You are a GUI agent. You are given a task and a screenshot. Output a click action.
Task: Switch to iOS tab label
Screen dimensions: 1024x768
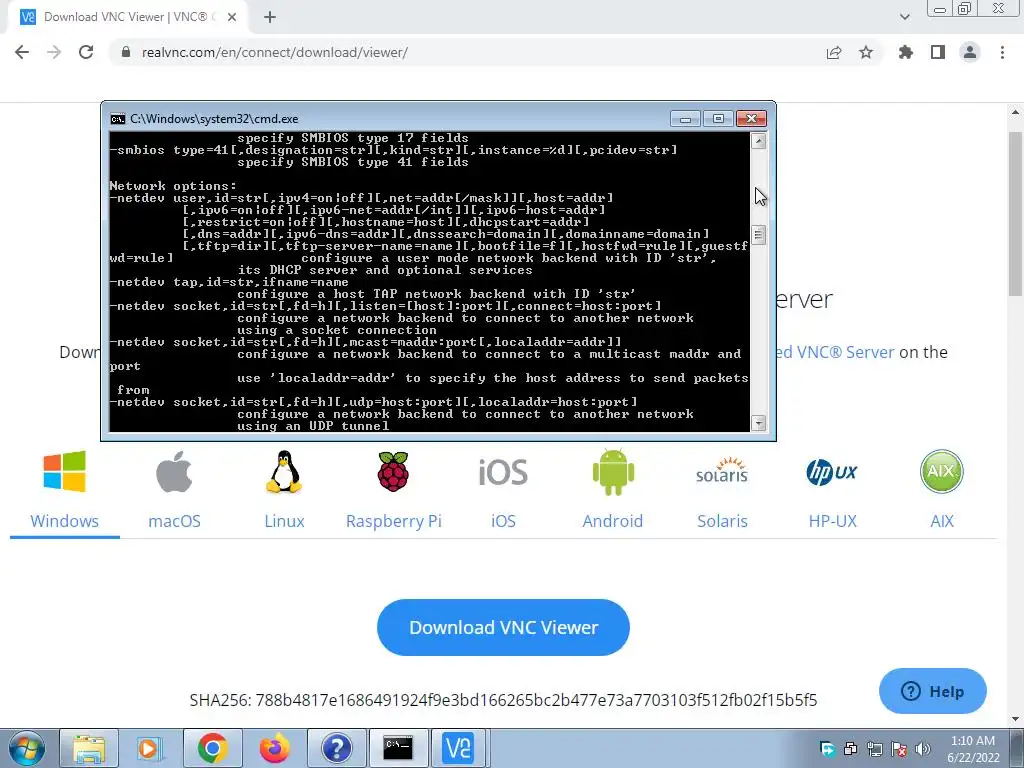[x=503, y=521]
